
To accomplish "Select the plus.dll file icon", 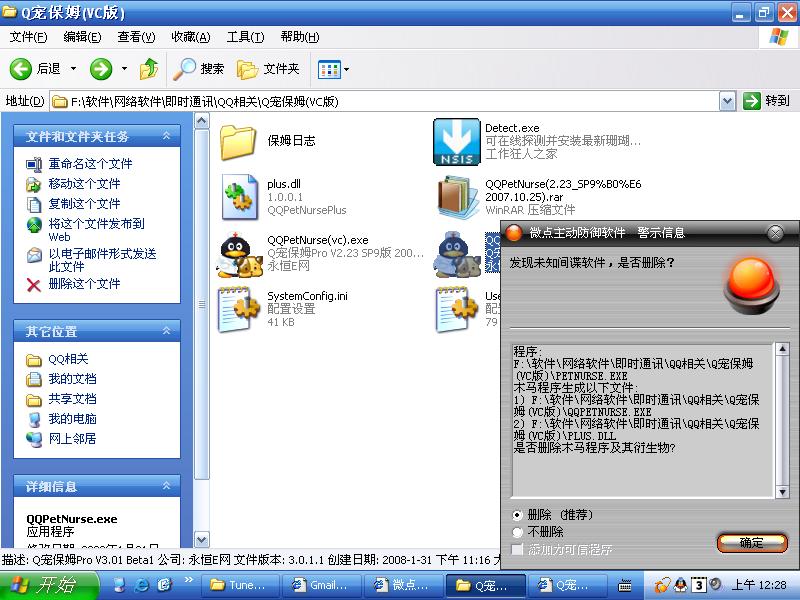I will 240,197.
